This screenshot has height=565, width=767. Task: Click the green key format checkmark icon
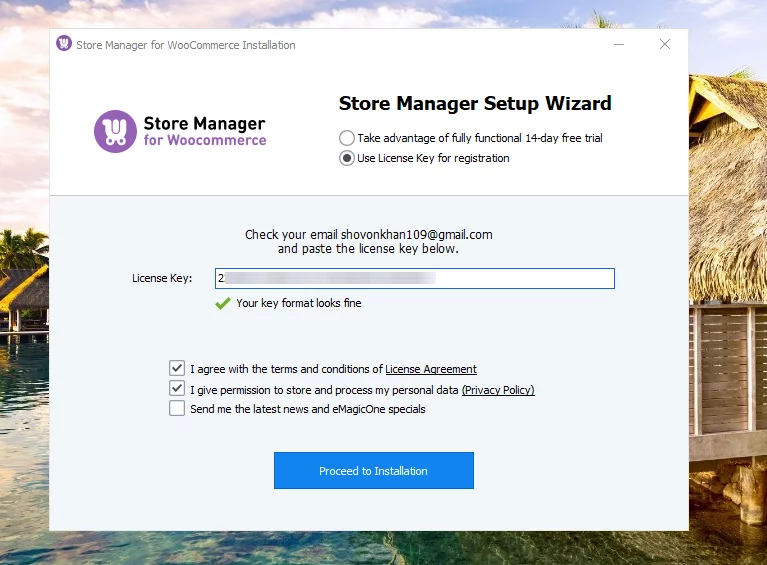223,303
